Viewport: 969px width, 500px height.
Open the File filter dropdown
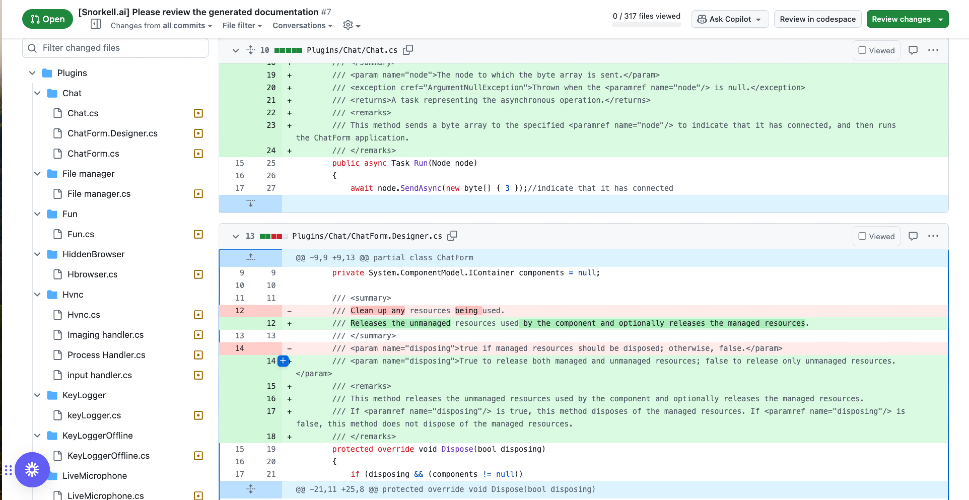click(242, 25)
